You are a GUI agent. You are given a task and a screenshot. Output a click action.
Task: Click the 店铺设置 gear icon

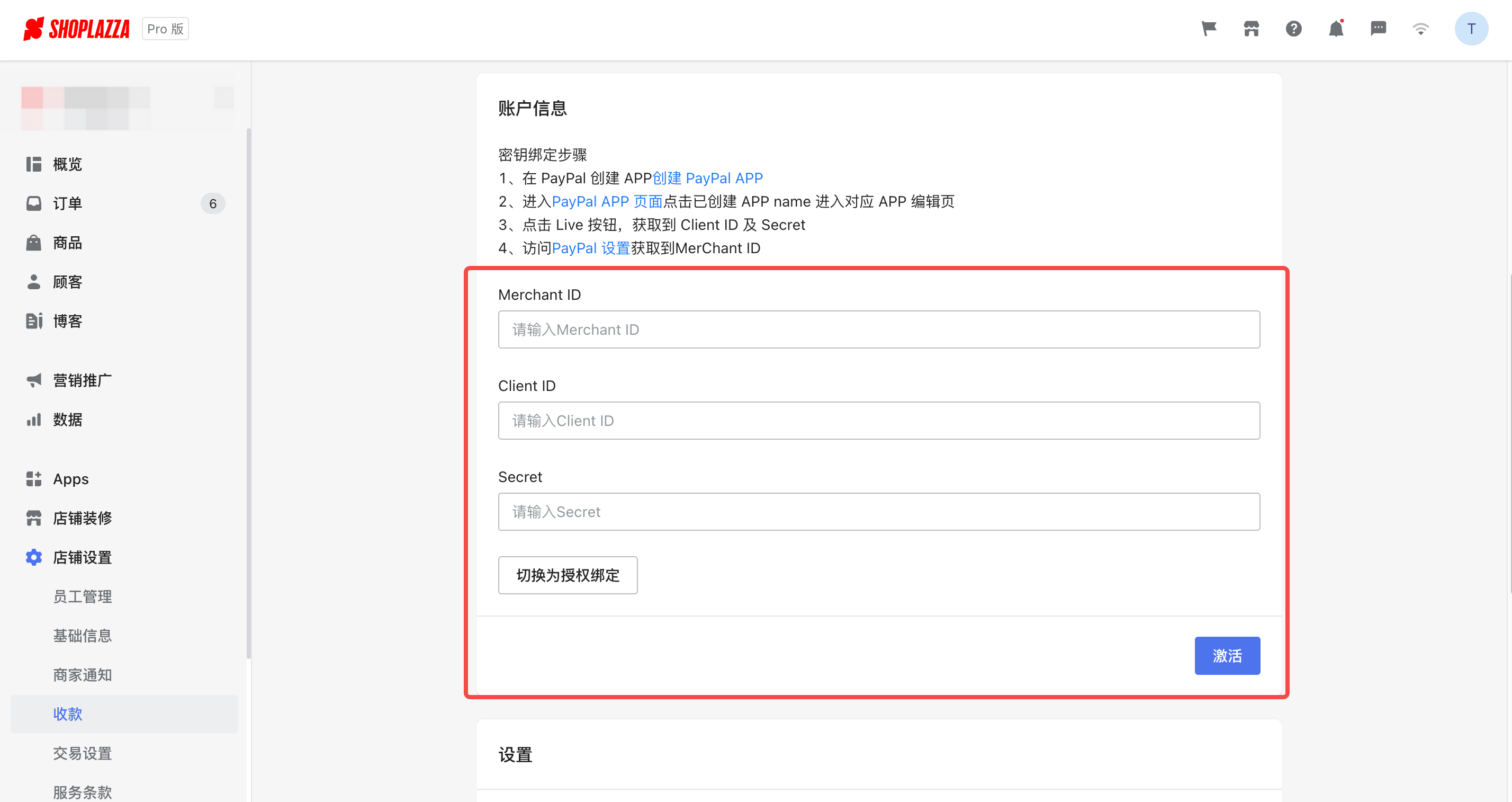[x=33, y=558]
